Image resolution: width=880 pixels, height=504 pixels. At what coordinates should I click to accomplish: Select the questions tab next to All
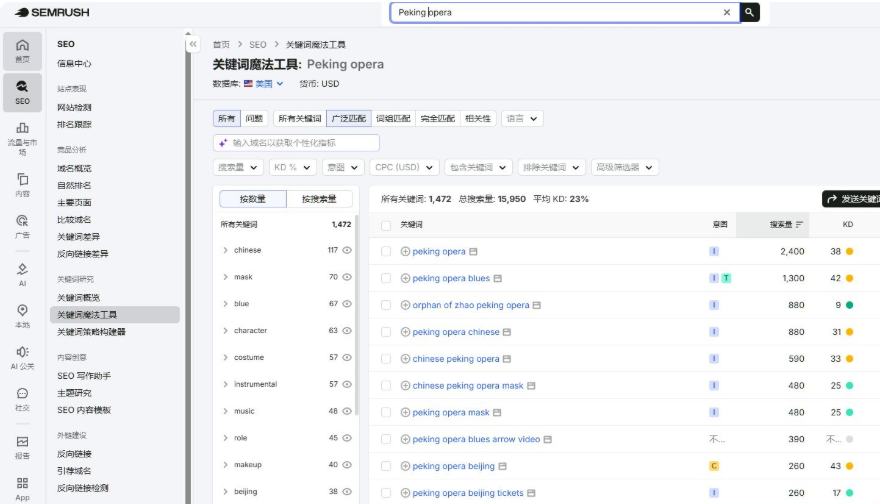254,118
